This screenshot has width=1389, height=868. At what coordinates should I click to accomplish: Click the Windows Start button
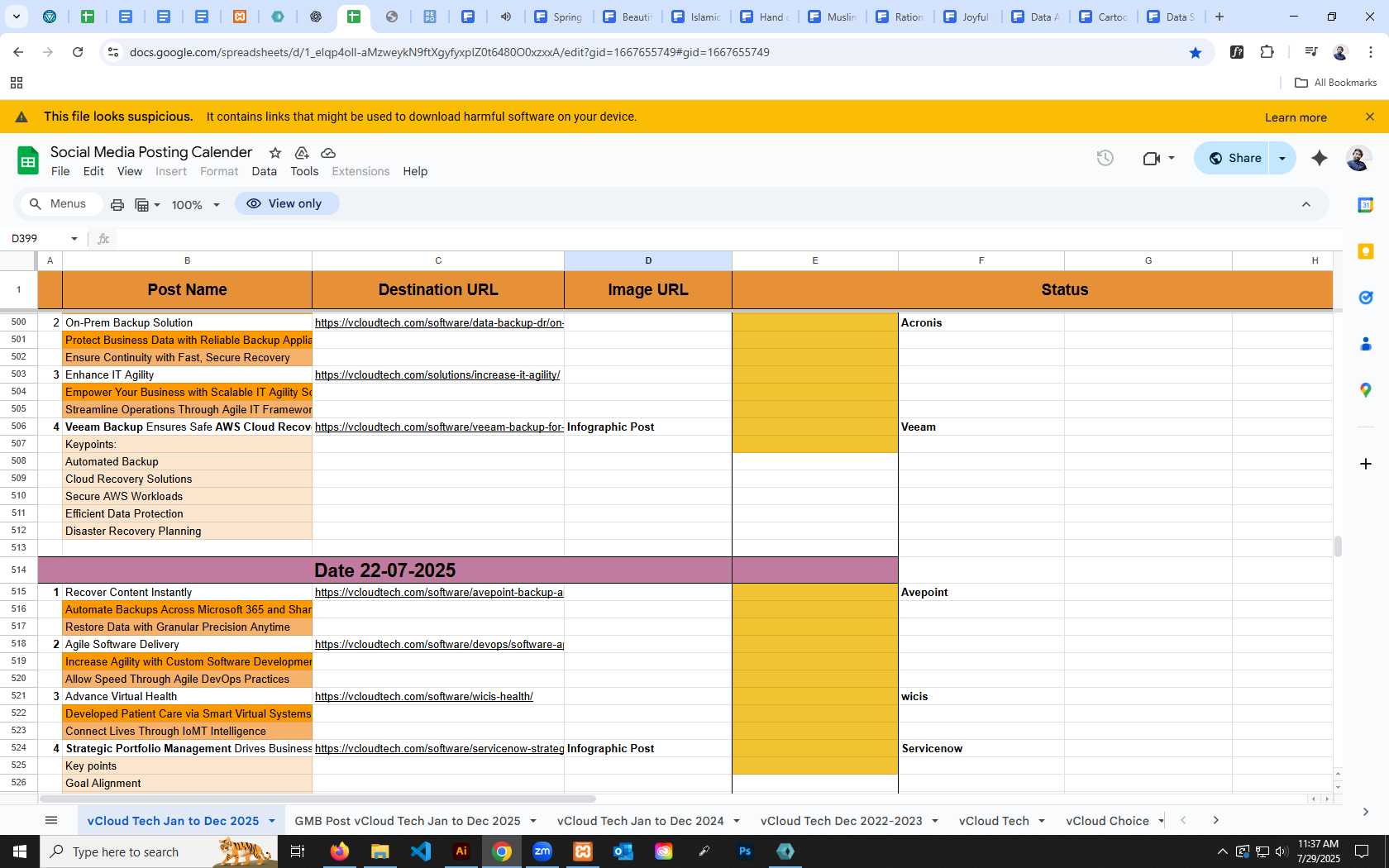[x=20, y=851]
